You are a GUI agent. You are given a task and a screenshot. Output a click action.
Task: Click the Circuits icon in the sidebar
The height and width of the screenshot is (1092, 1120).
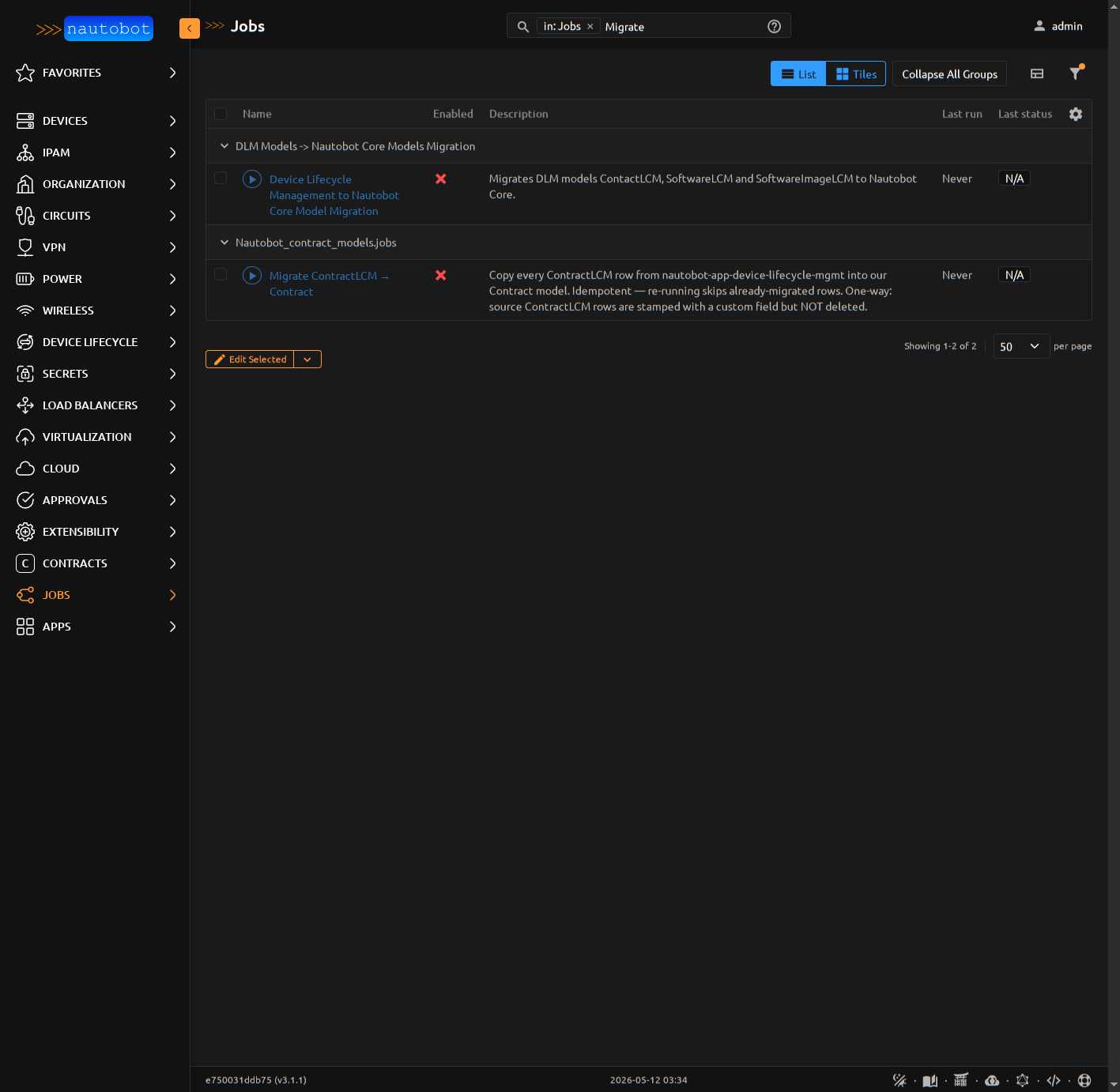click(25, 216)
